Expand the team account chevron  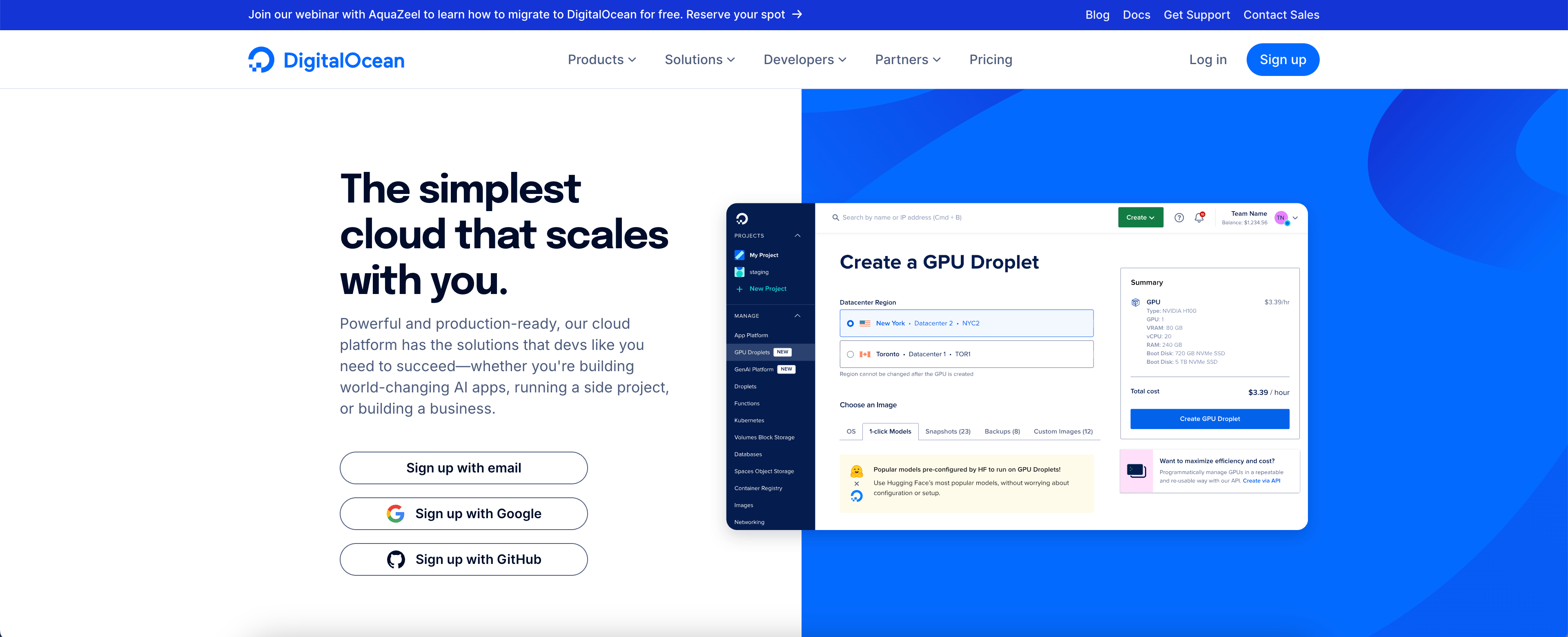(1295, 218)
